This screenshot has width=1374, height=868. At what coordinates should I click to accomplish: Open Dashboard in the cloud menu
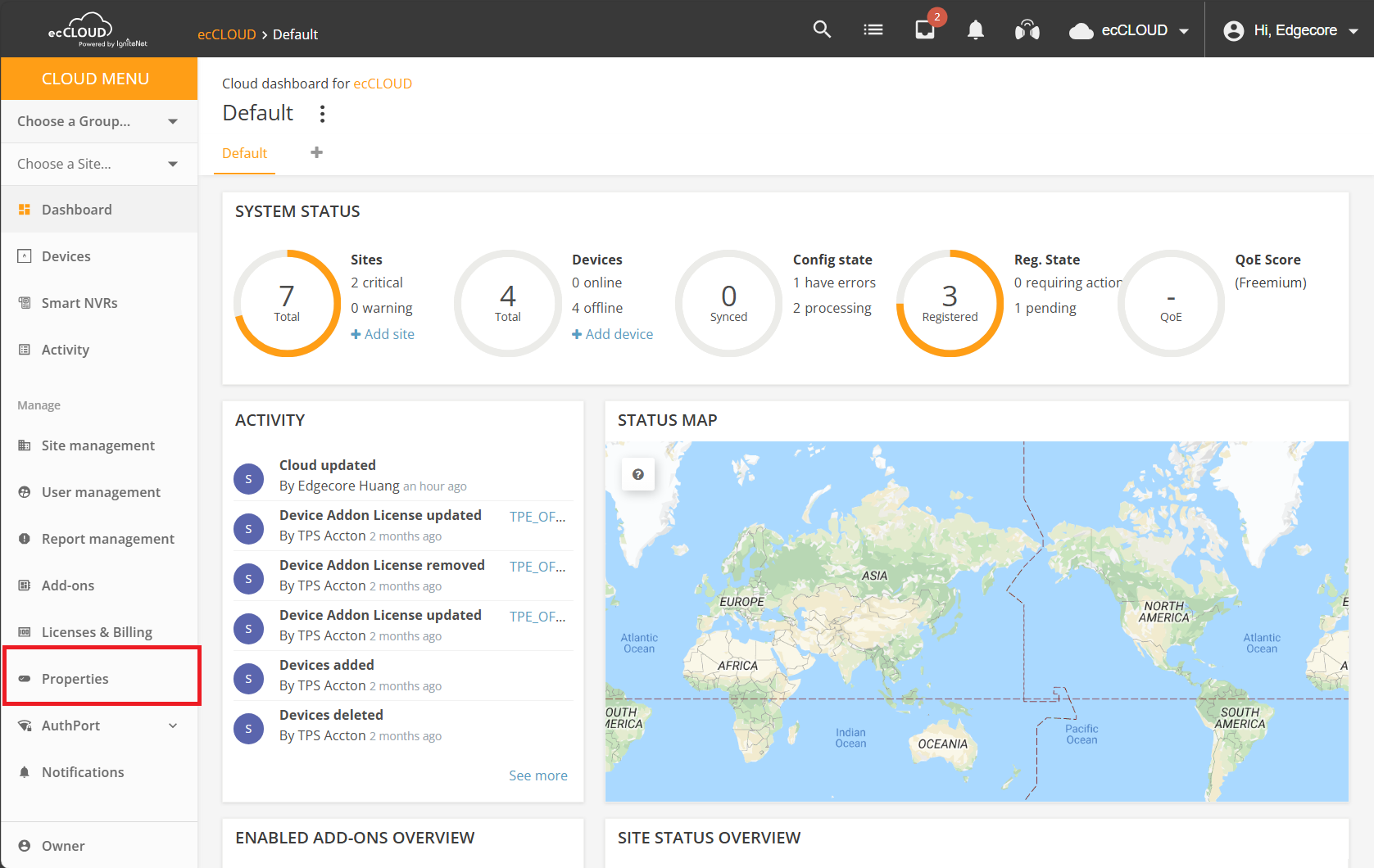[x=99, y=210]
